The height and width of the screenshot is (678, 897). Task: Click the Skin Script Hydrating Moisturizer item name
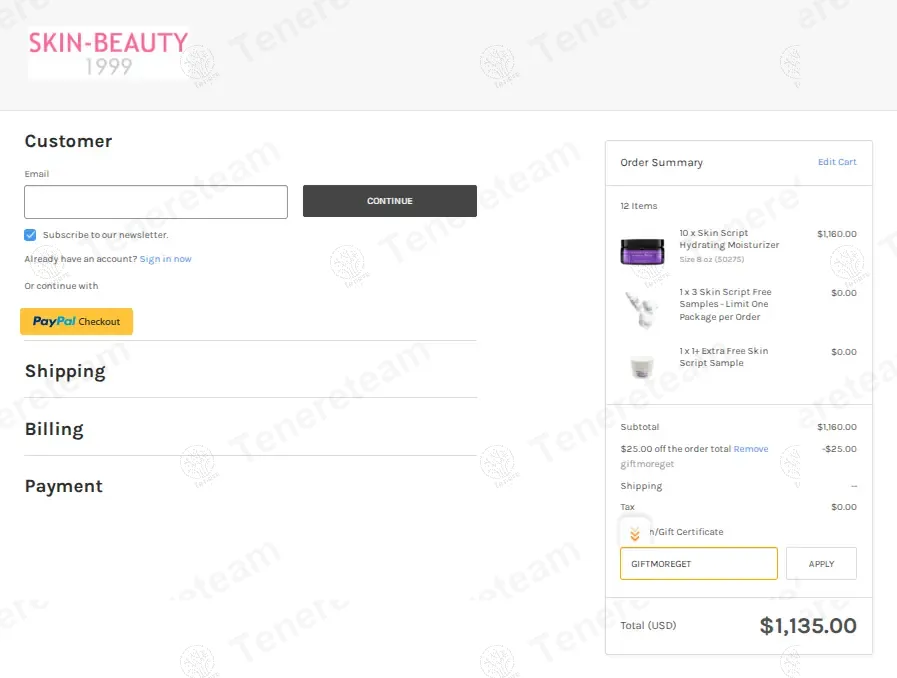coord(729,239)
